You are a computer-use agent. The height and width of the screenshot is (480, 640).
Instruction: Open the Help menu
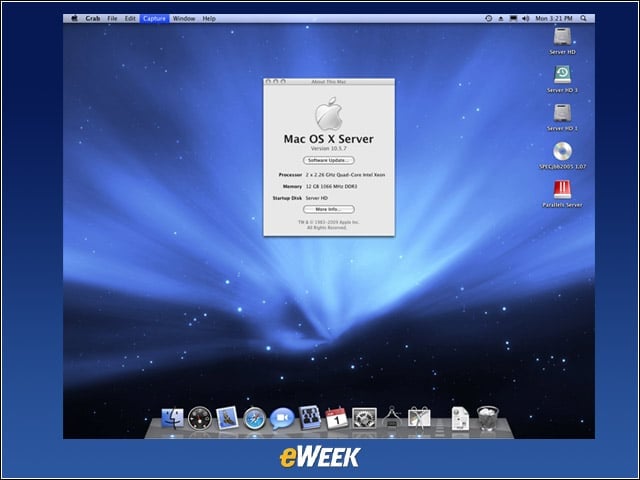coord(209,18)
